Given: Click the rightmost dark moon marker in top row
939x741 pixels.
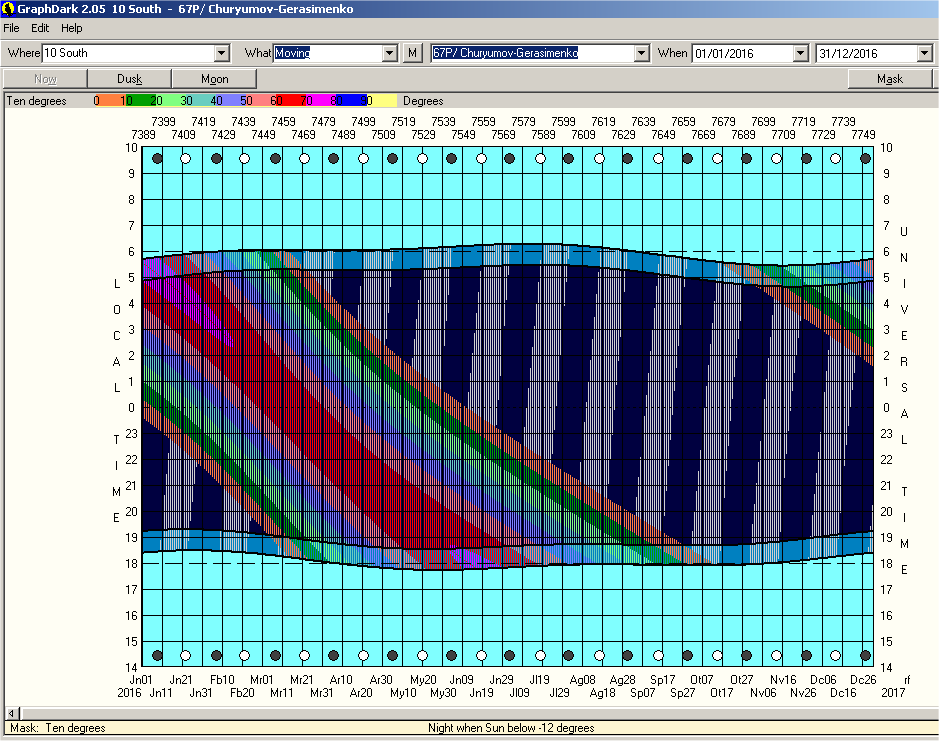Looking at the screenshot, I should tap(865, 158).
